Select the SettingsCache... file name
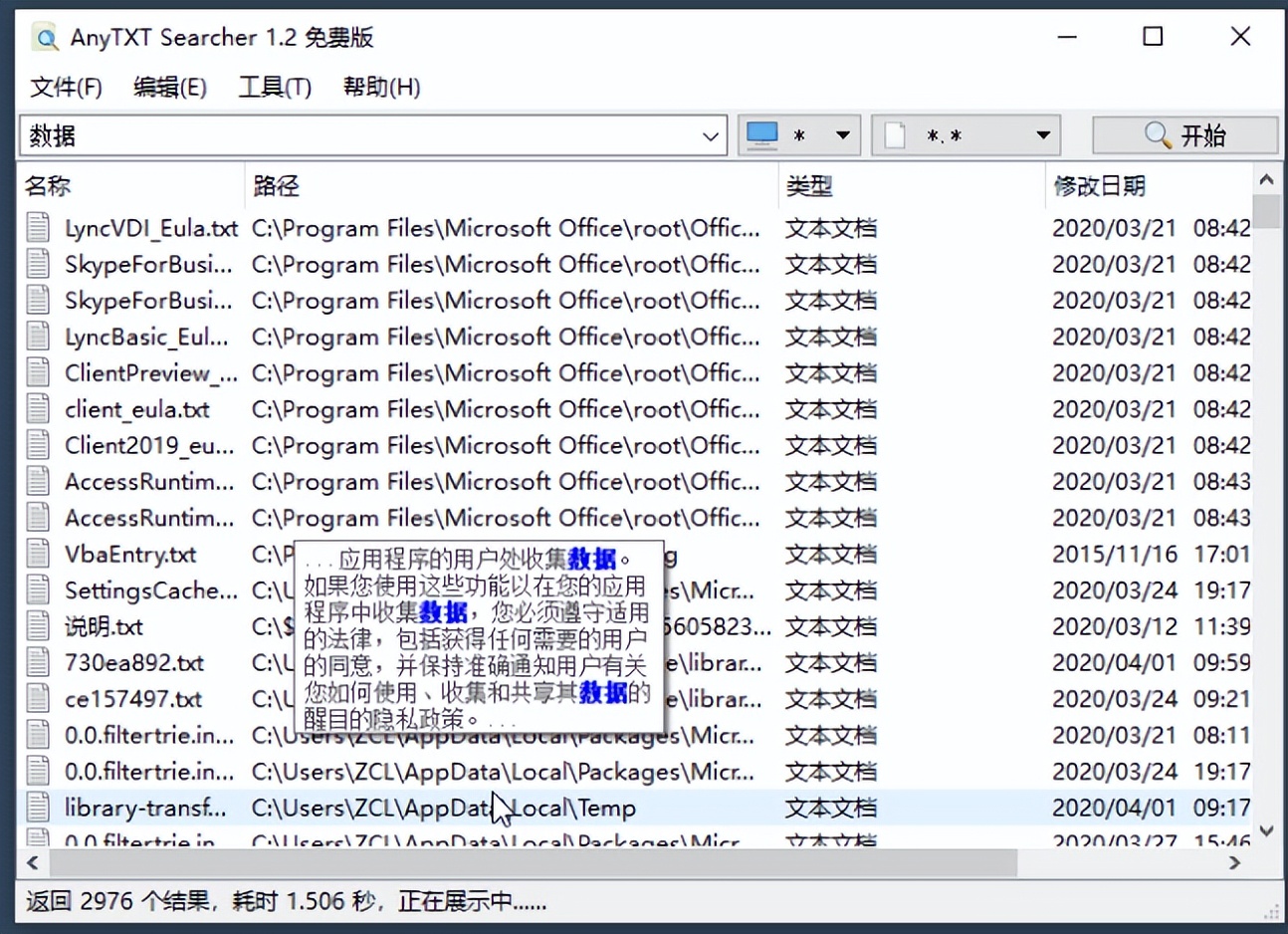The width and height of the screenshot is (1288, 934). pos(151,590)
